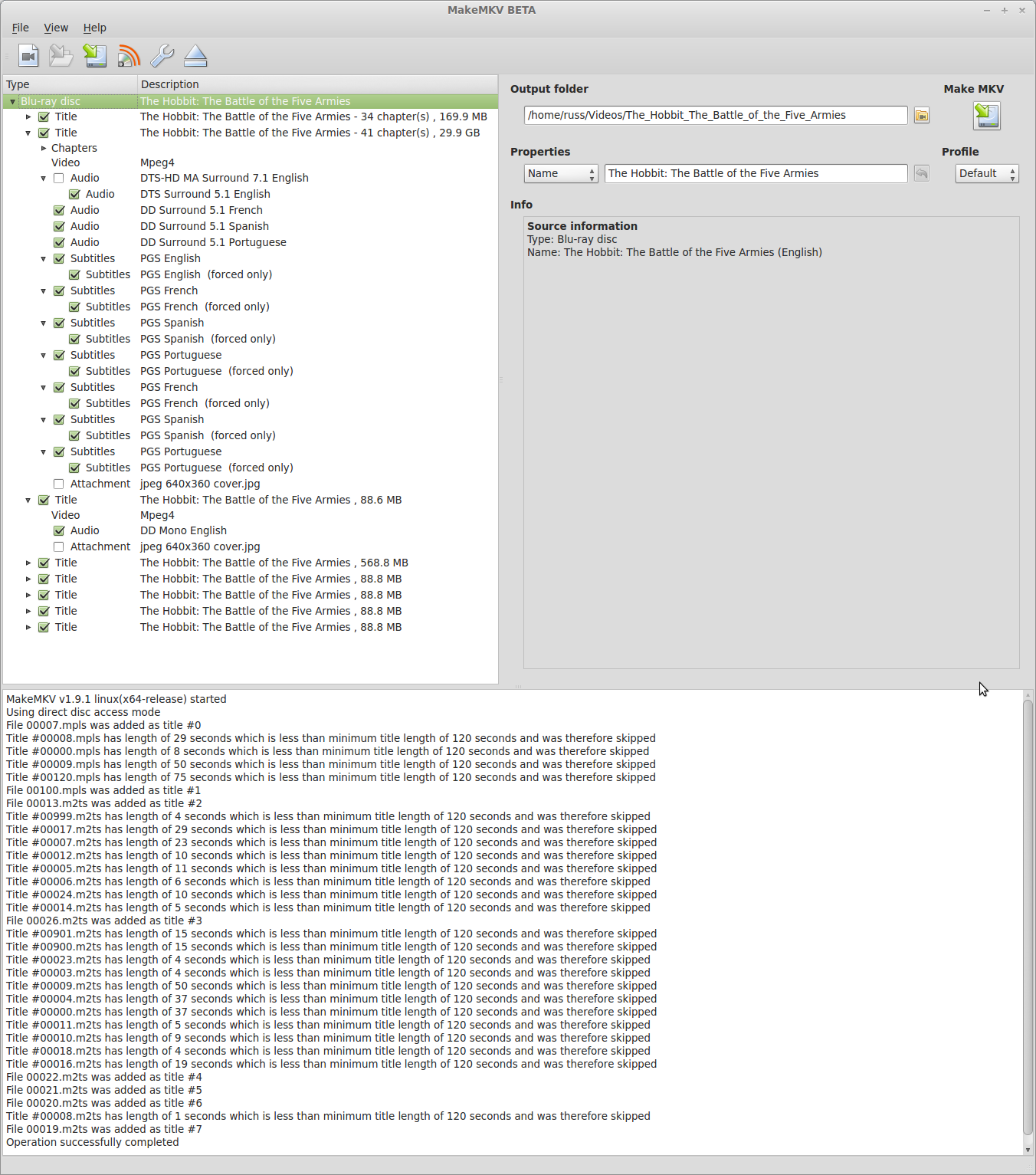This screenshot has height=1175, width=1036.
Task: Uncheck the 169.9 MB Title checkbox
Action: pos(44,117)
